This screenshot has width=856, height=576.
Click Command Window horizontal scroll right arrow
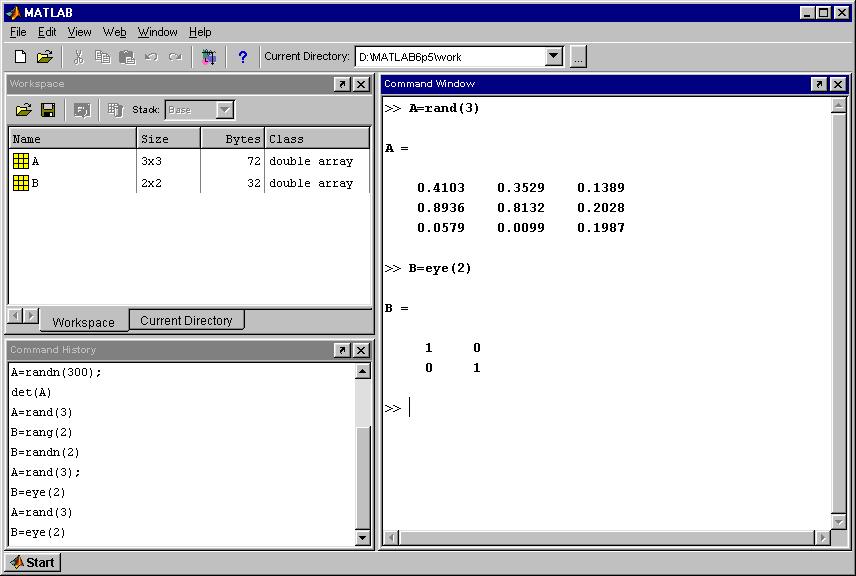click(823, 538)
